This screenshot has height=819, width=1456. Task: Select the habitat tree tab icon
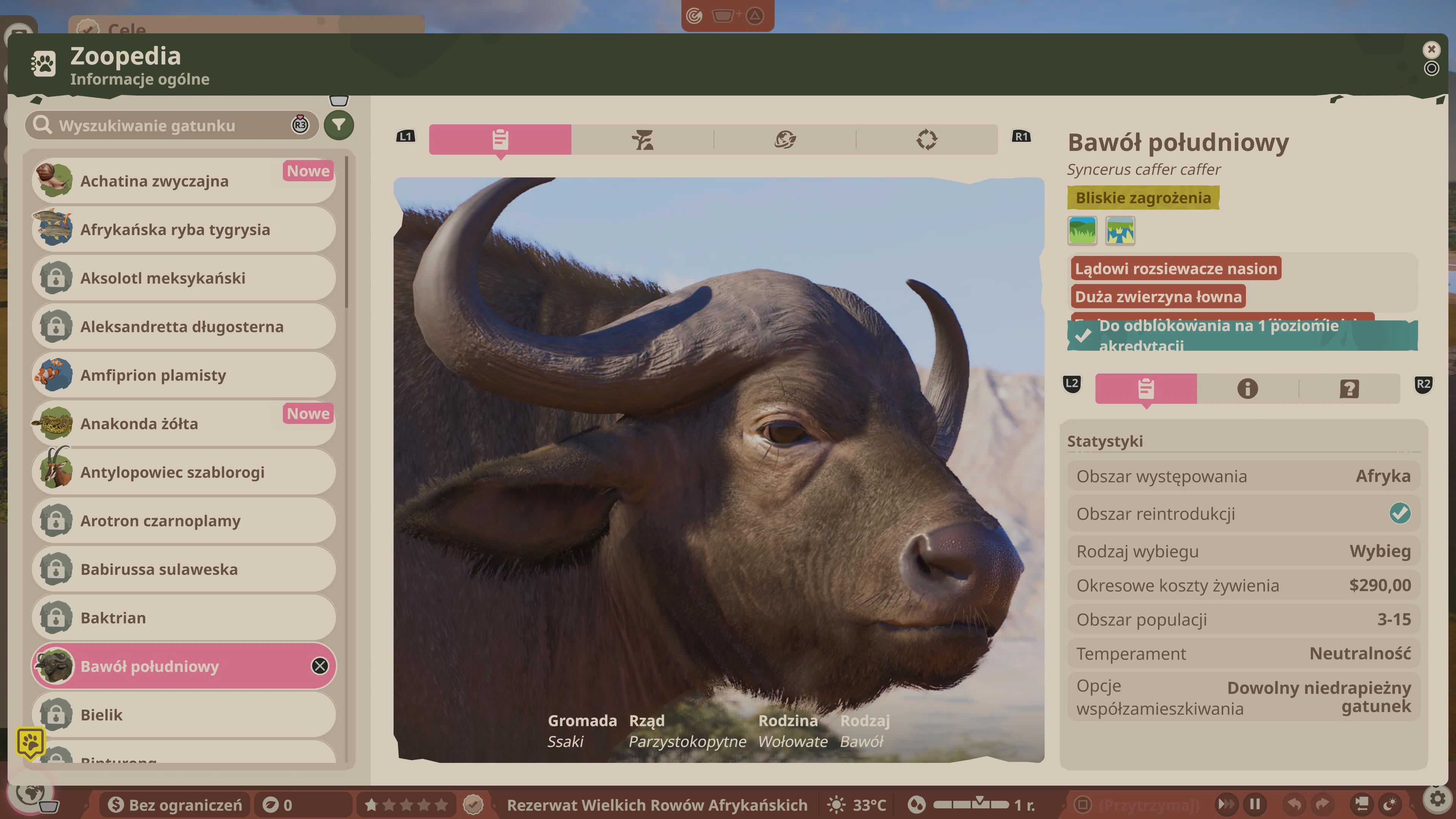[x=642, y=140]
